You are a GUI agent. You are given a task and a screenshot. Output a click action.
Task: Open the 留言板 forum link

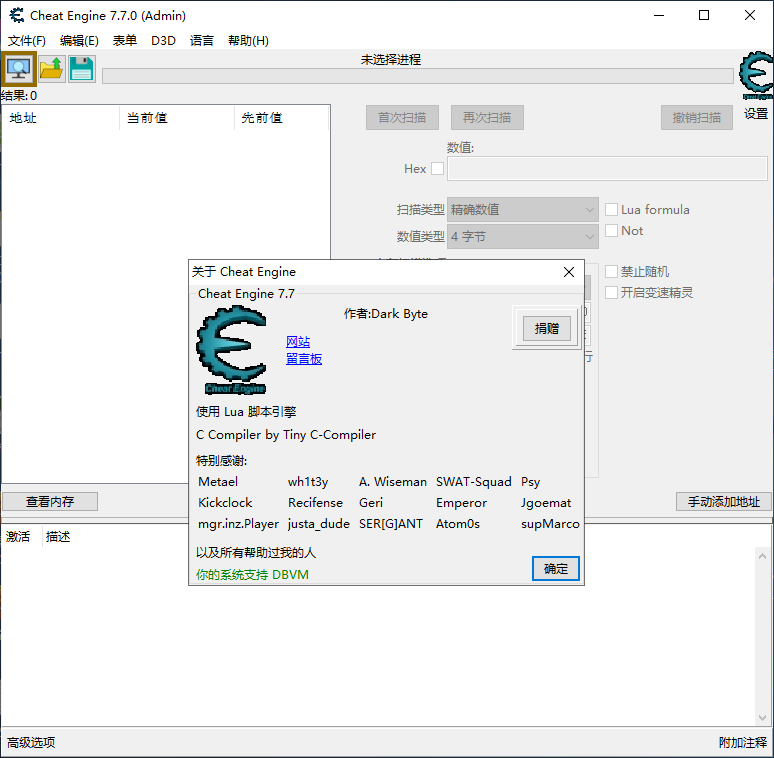[x=304, y=359]
